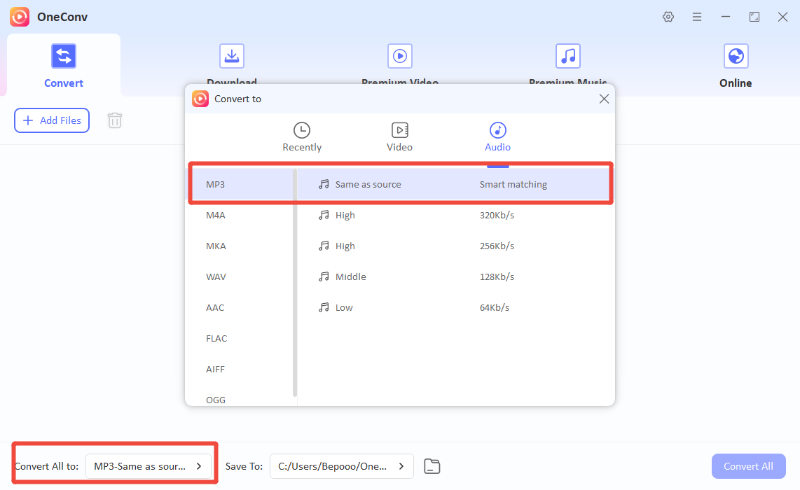Select High 320Kb/s quality option
Image resolution: width=800 pixels, height=490 pixels.
(454, 215)
